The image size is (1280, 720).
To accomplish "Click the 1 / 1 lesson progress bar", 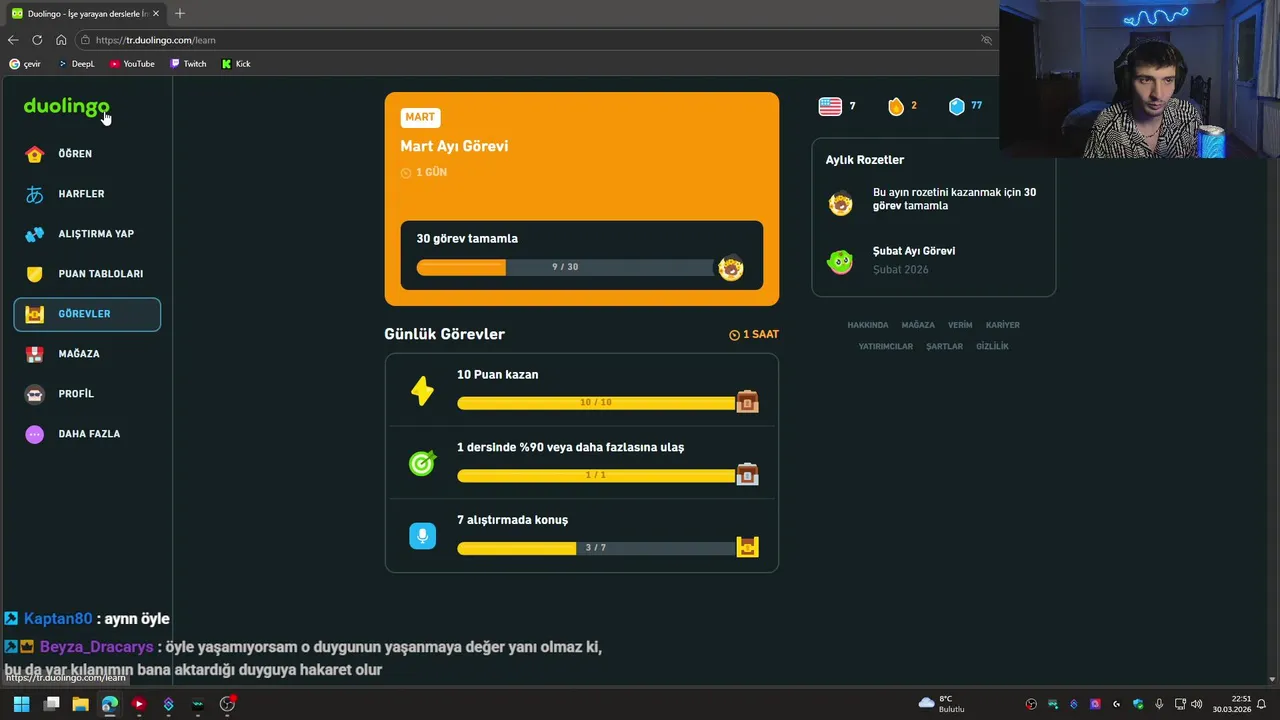I will pyautogui.click(x=596, y=475).
